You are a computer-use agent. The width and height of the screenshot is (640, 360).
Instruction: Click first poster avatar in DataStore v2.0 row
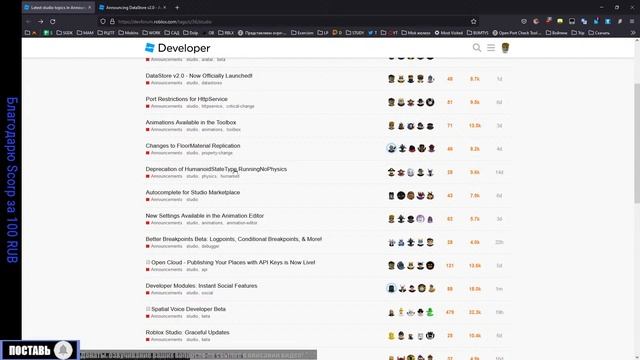click(391, 79)
